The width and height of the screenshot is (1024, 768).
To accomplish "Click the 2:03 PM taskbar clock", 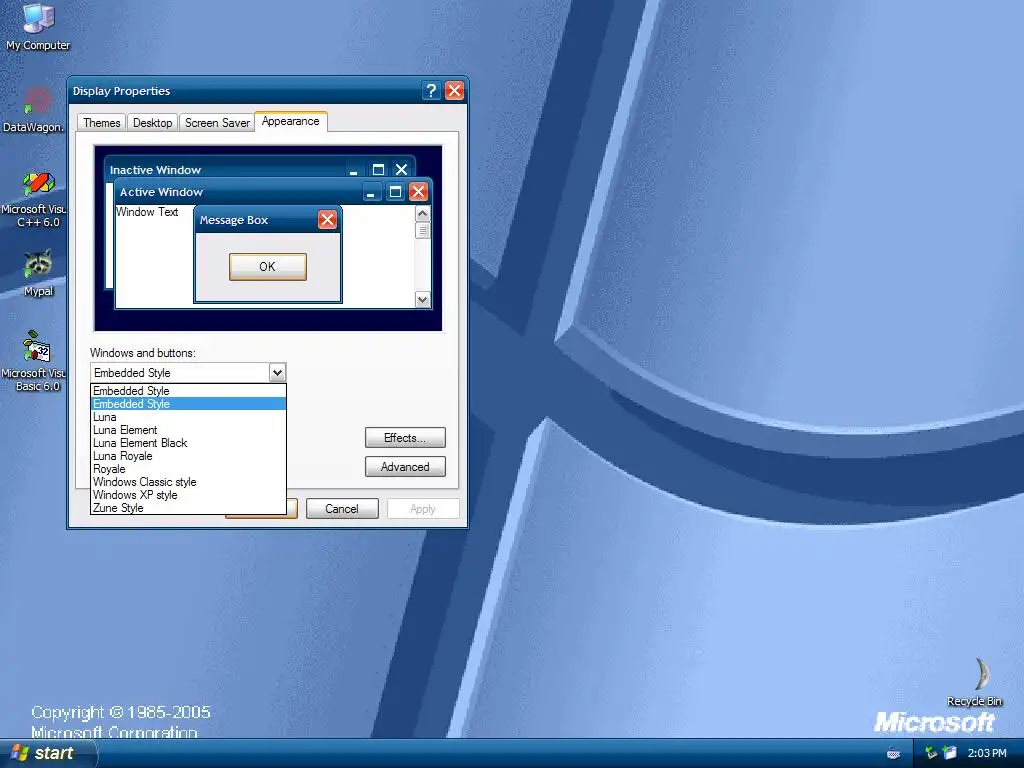I will tap(987, 753).
